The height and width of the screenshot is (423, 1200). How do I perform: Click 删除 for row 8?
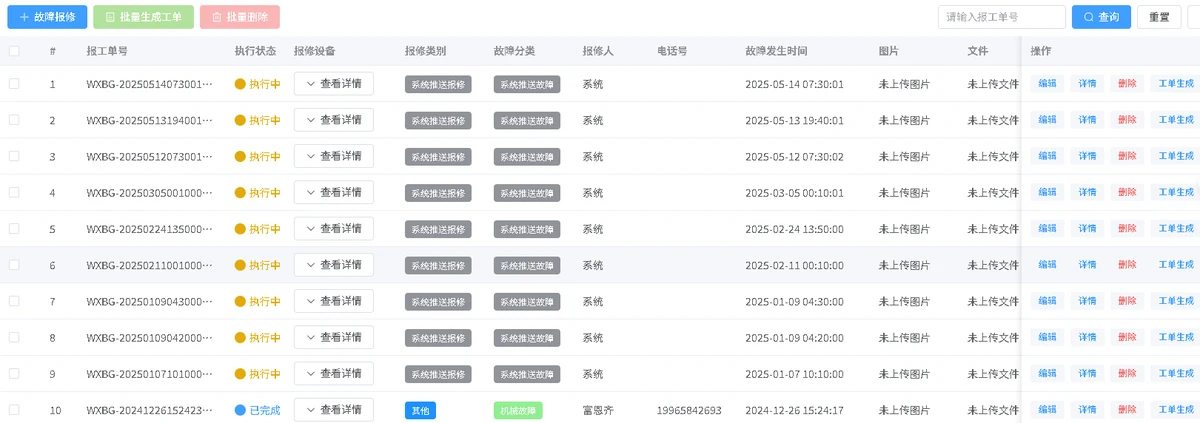pos(1127,337)
